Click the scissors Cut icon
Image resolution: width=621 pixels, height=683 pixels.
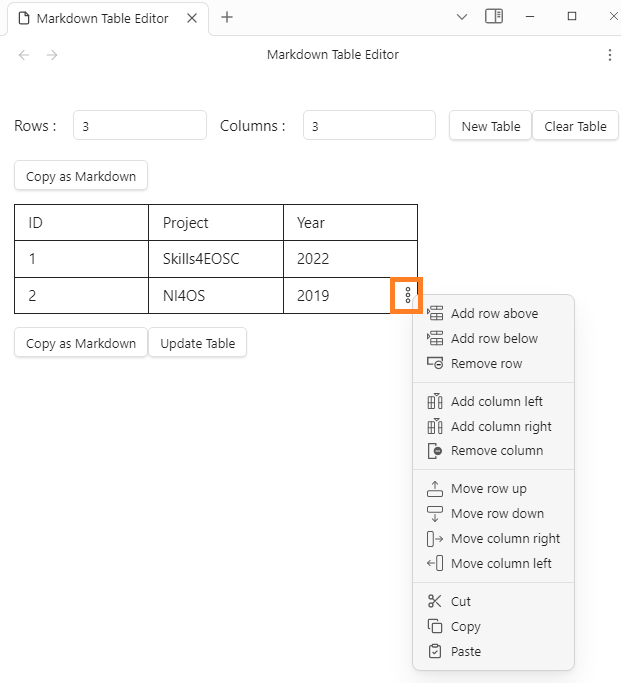click(434, 602)
